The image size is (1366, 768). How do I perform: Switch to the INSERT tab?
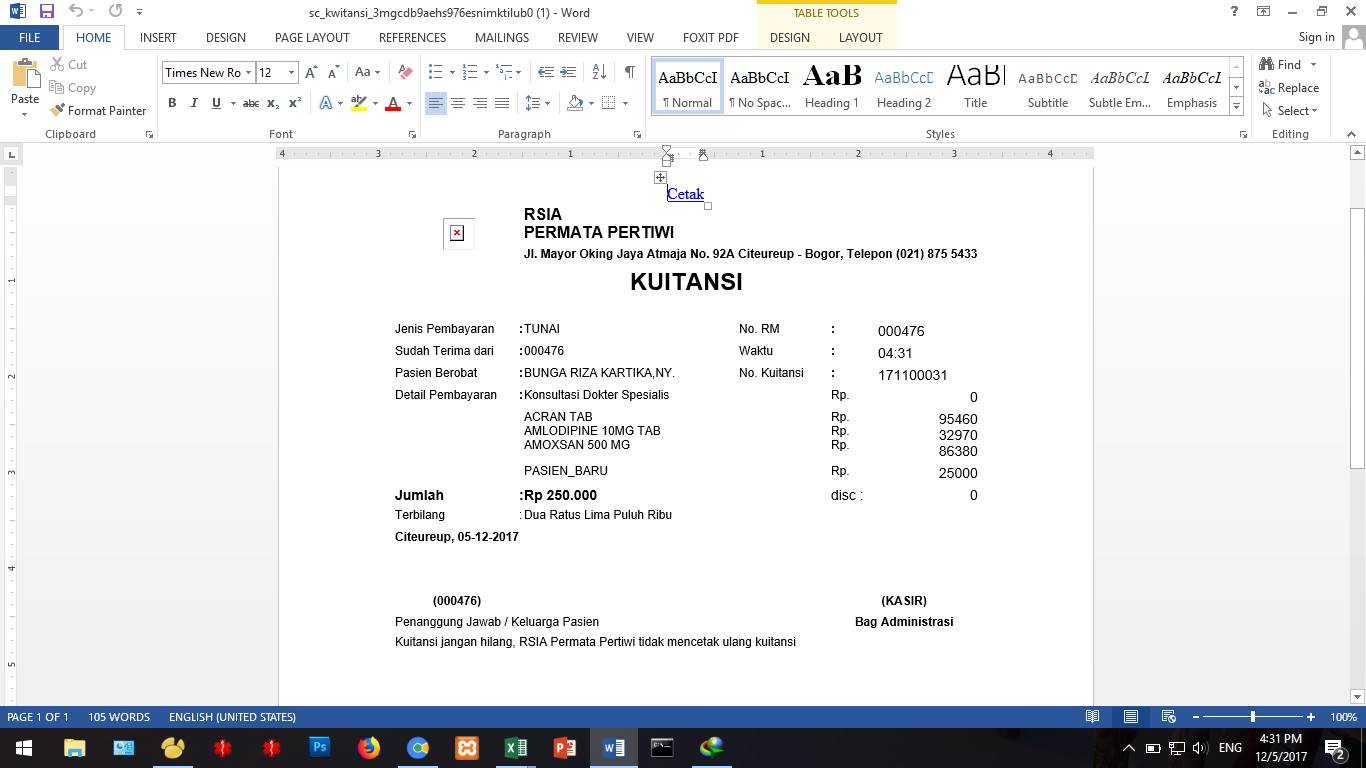158,38
